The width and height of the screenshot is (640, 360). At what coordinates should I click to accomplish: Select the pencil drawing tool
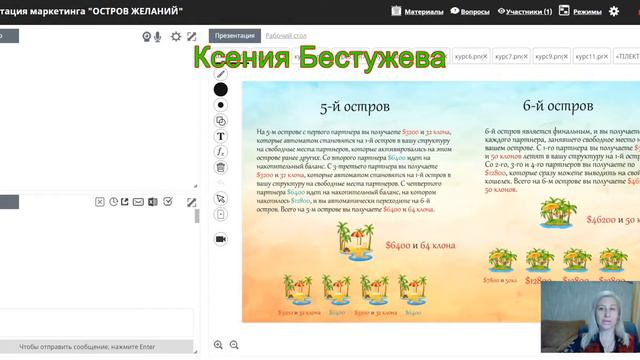coord(220,73)
